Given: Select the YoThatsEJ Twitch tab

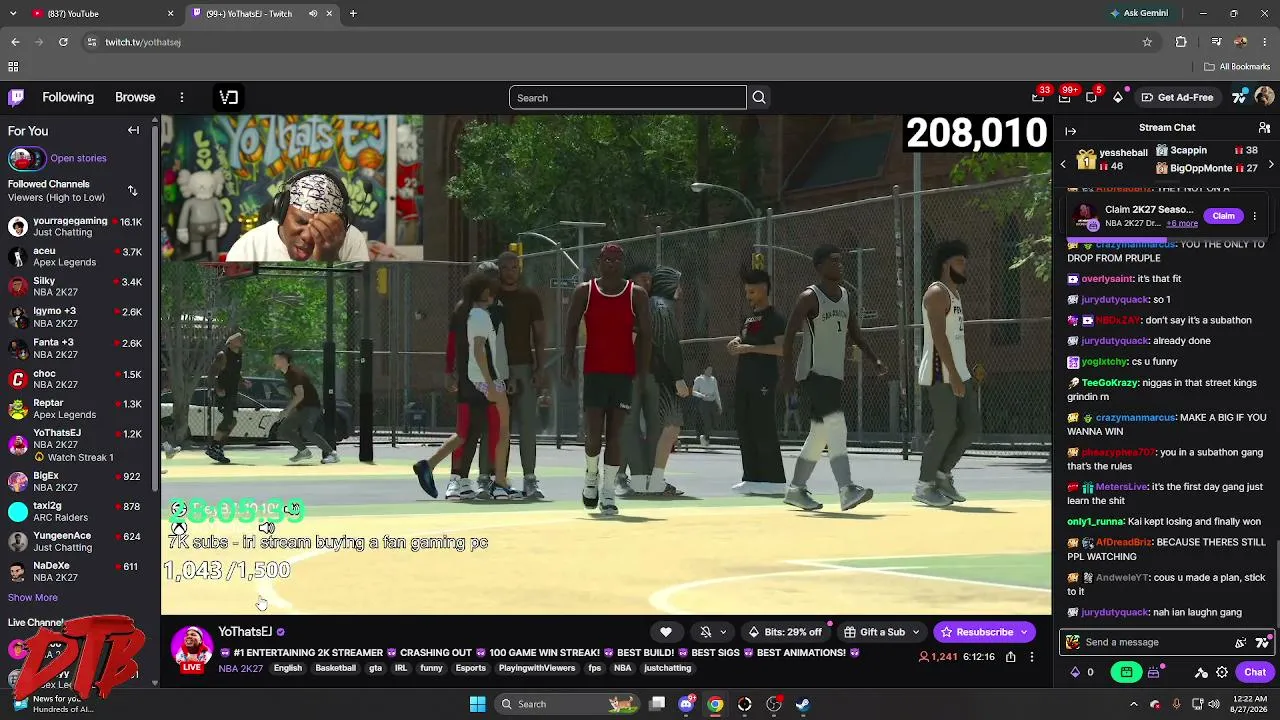Looking at the screenshot, I should tap(262, 14).
